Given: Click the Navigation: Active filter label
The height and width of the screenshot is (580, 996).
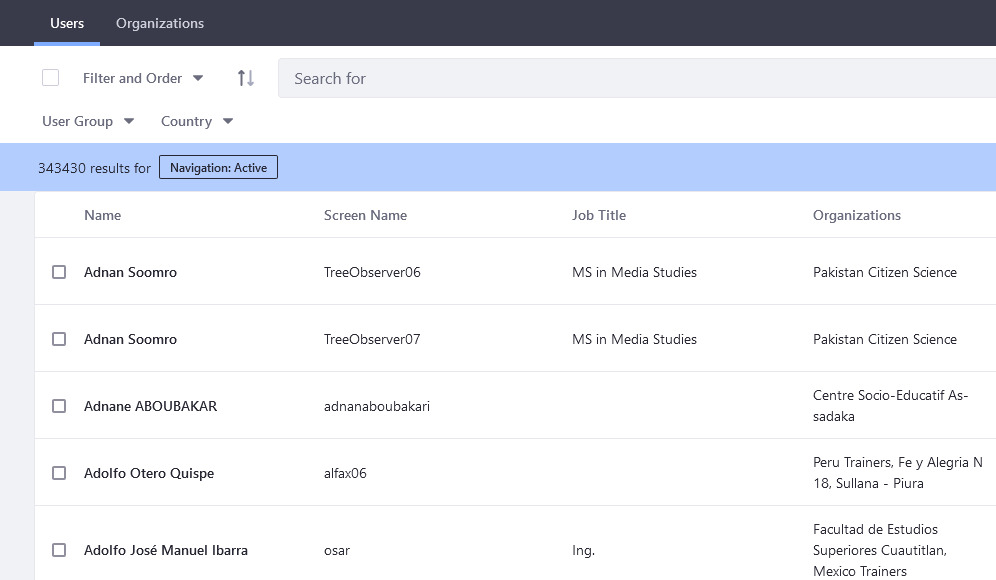Looking at the screenshot, I should coord(218,168).
